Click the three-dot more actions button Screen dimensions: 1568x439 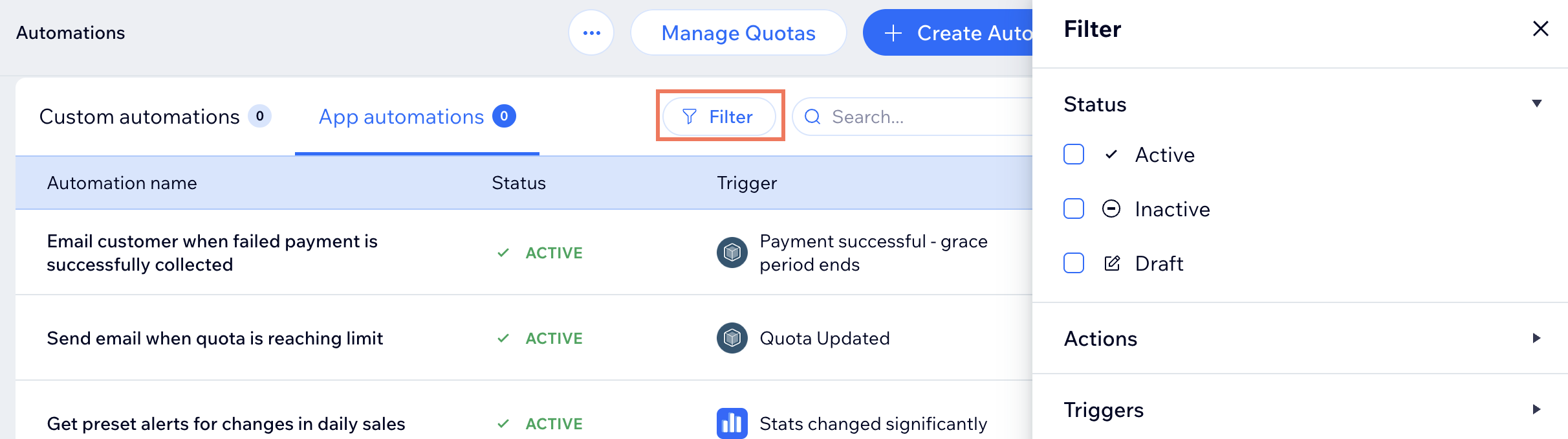(x=591, y=33)
